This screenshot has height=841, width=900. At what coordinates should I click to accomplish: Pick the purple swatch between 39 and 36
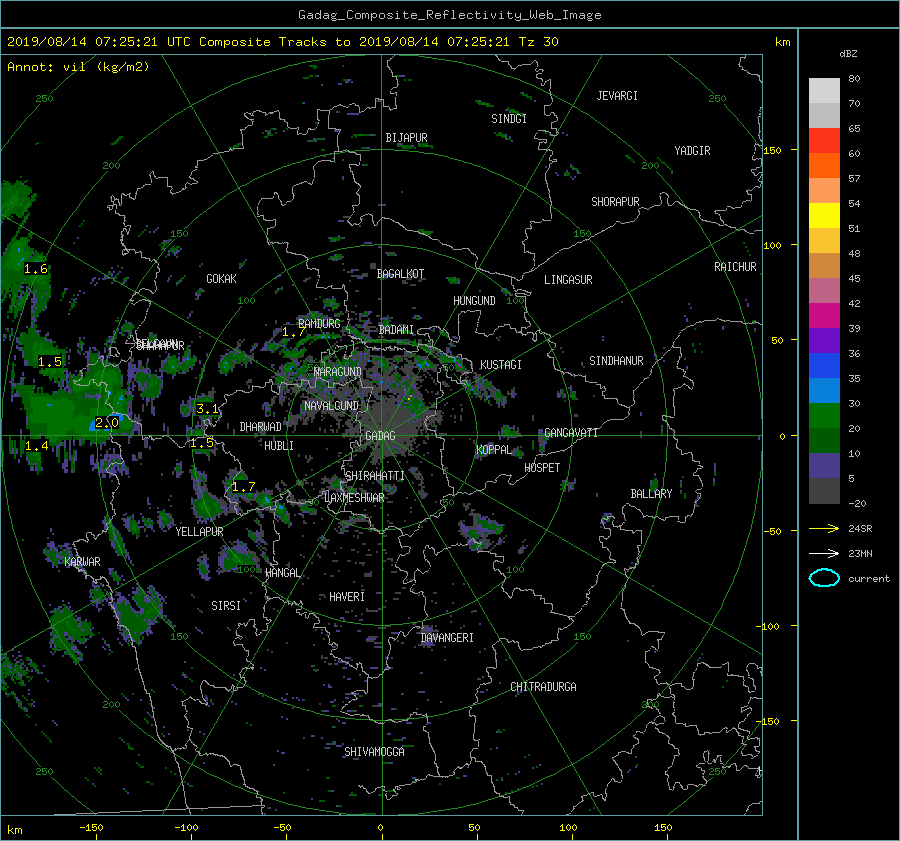(x=824, y=340)
